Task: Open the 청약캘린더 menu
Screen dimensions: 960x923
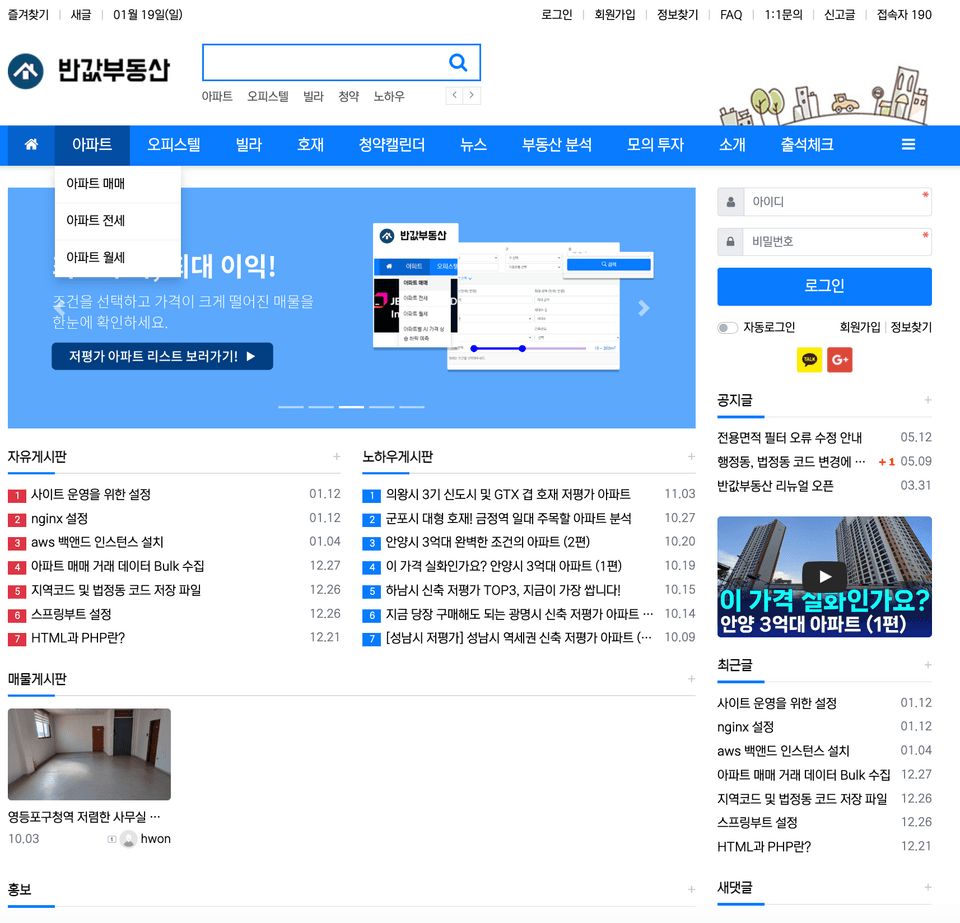Action: point(392,144)
